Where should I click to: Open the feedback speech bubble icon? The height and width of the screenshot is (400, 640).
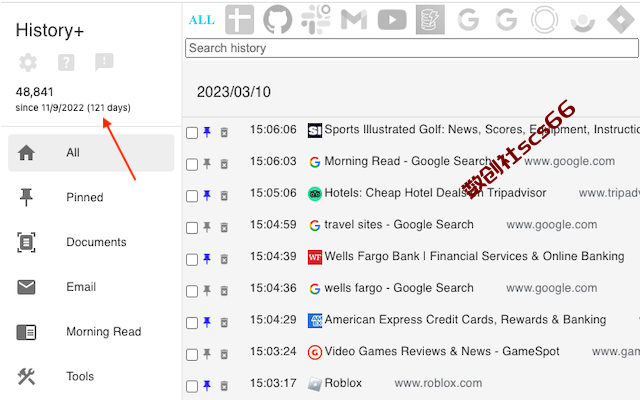point(104,62)
